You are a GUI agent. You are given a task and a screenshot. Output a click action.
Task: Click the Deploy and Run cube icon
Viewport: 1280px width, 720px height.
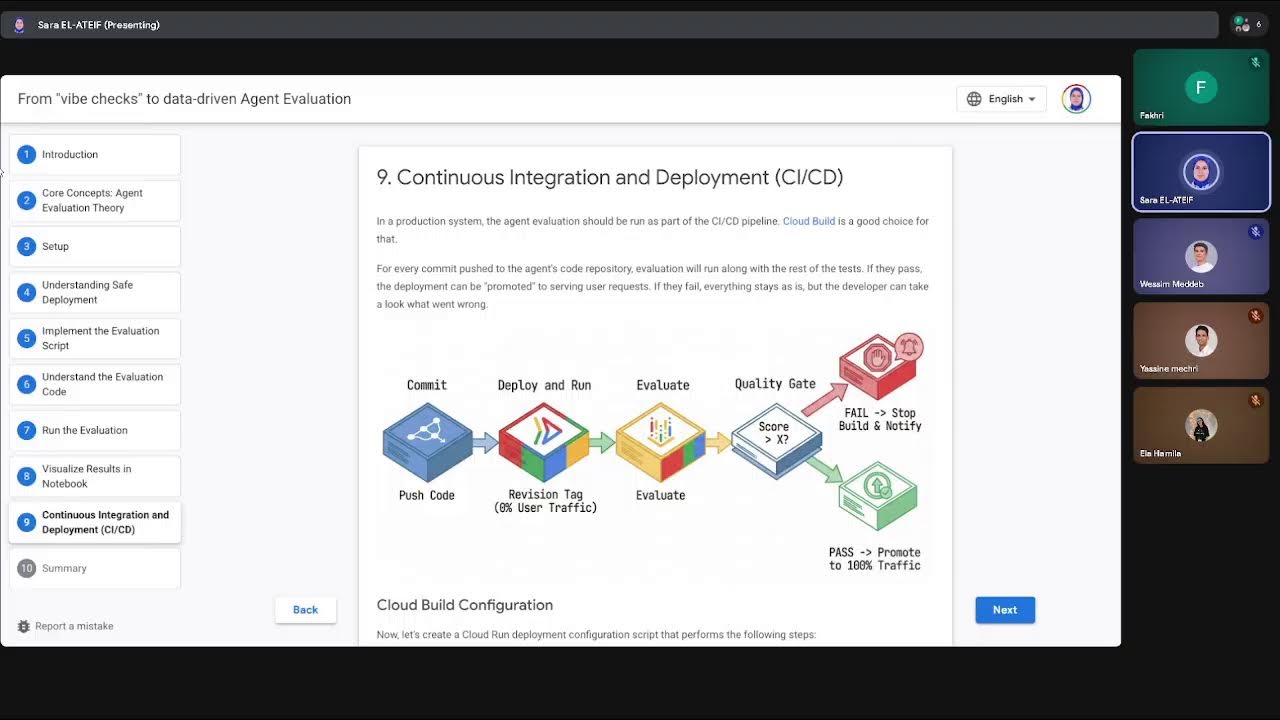(x=544, y=442)
